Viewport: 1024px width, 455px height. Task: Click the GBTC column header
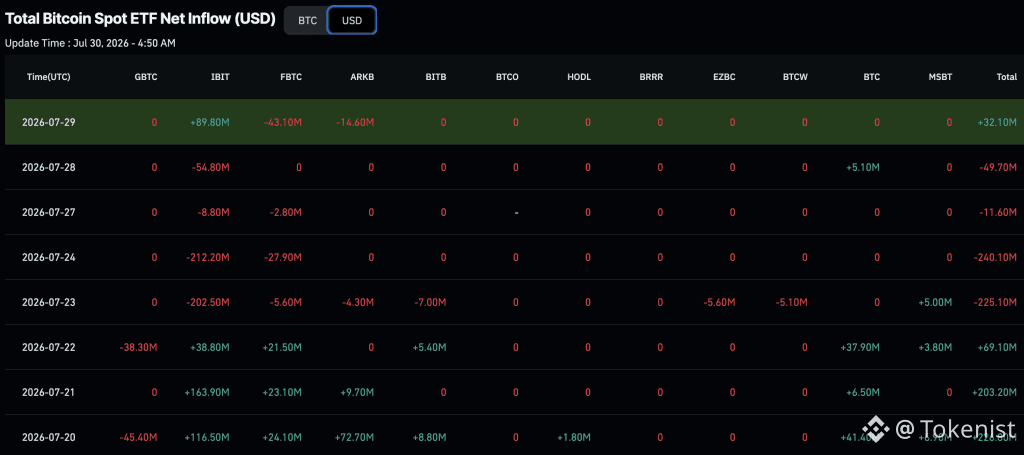(x=145, y=77)
